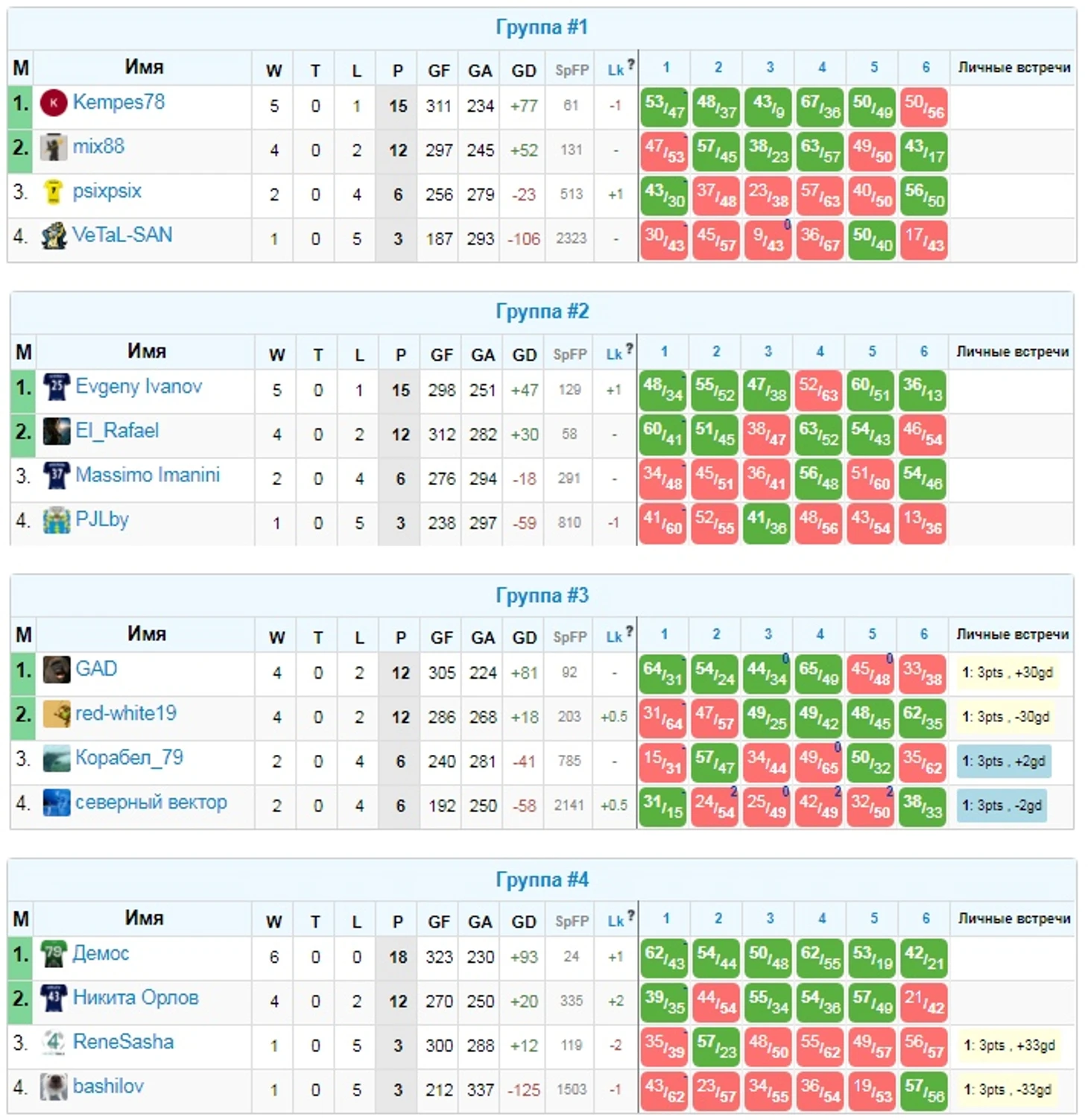Click round 4 column header in Группа #2
This screenshot has width=1088, height=1120.
pos(820,351)
